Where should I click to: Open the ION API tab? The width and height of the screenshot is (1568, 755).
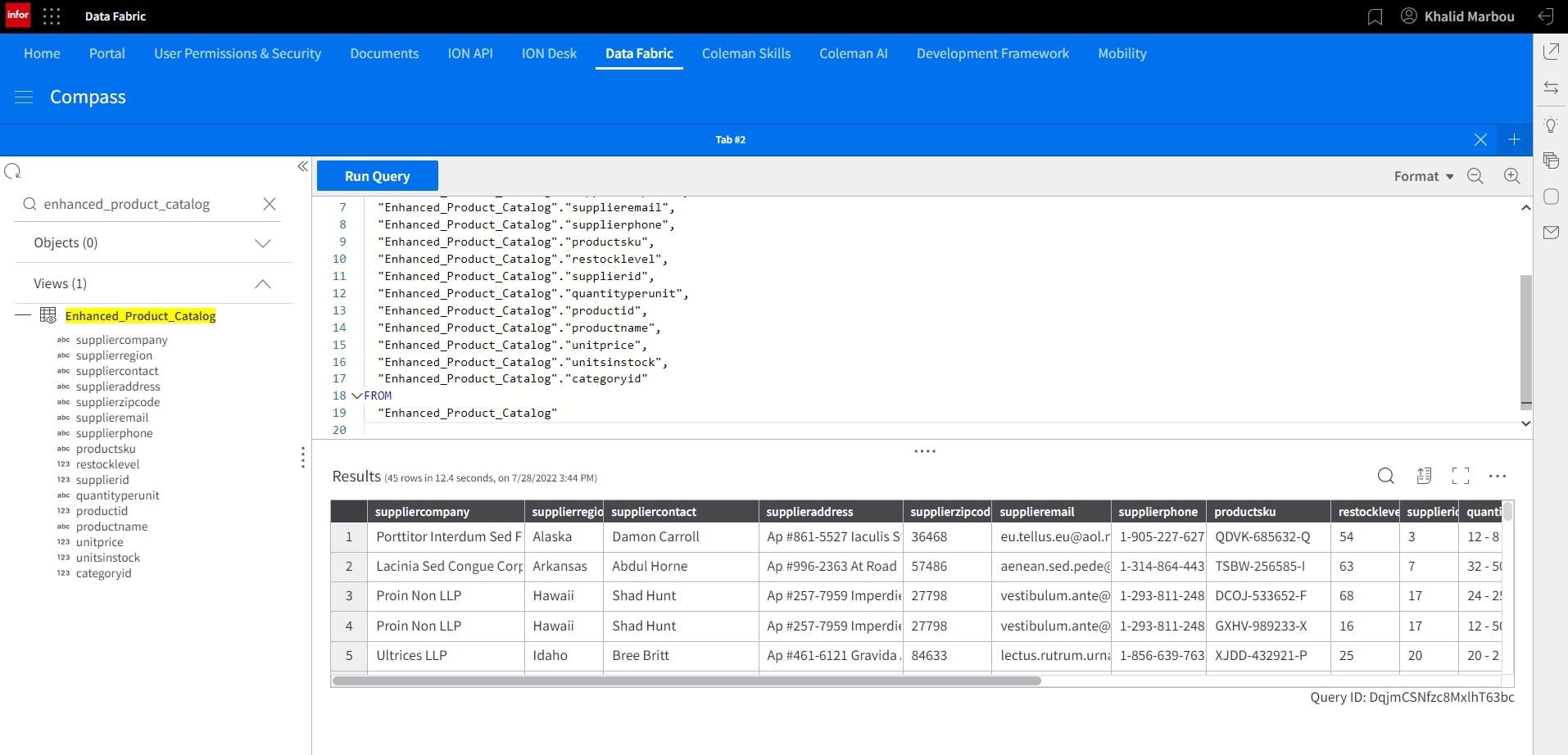click(470, 53)
